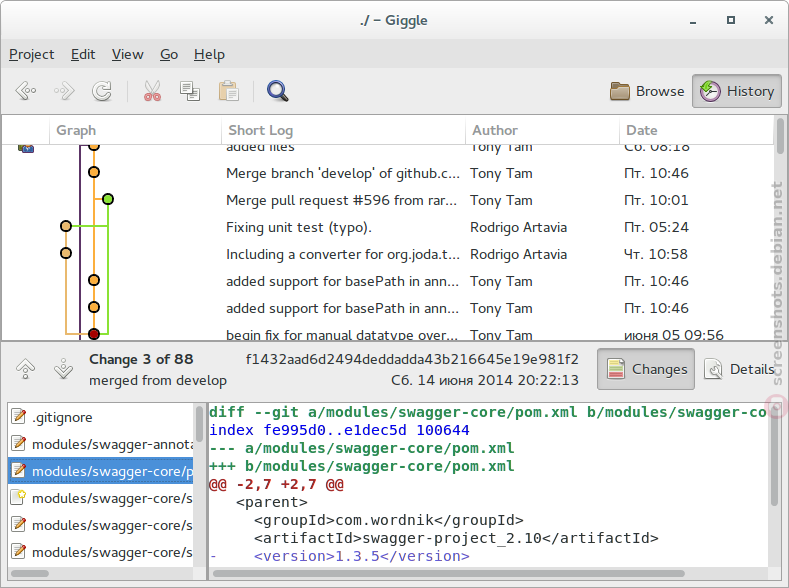
Task: Sort by the Short Log column header
Action: point(343,130)
